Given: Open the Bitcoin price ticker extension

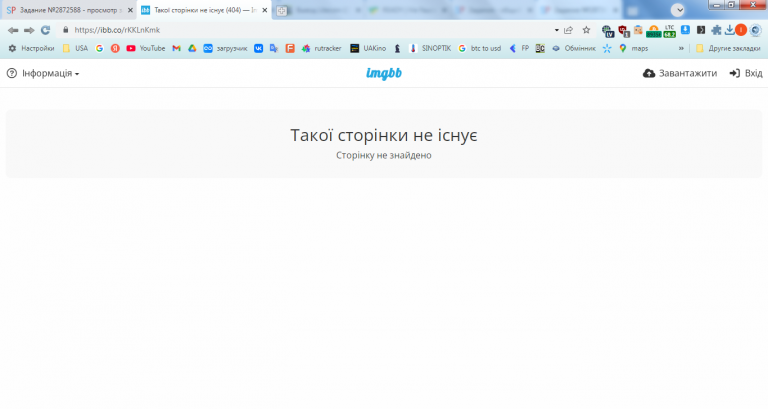Looking at the screenshot, I should tap(653, 31).
